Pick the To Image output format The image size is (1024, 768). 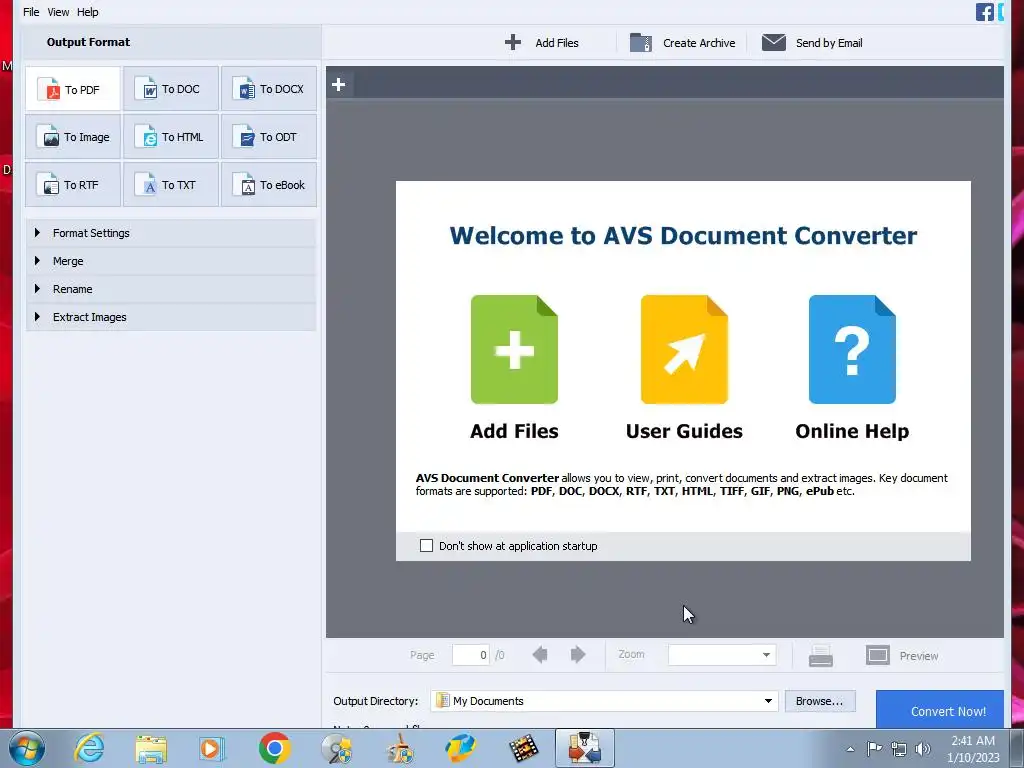(x=73, y=136)
